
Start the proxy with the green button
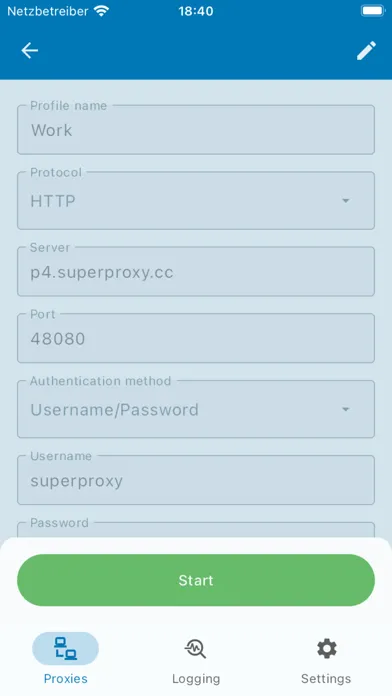196,580
